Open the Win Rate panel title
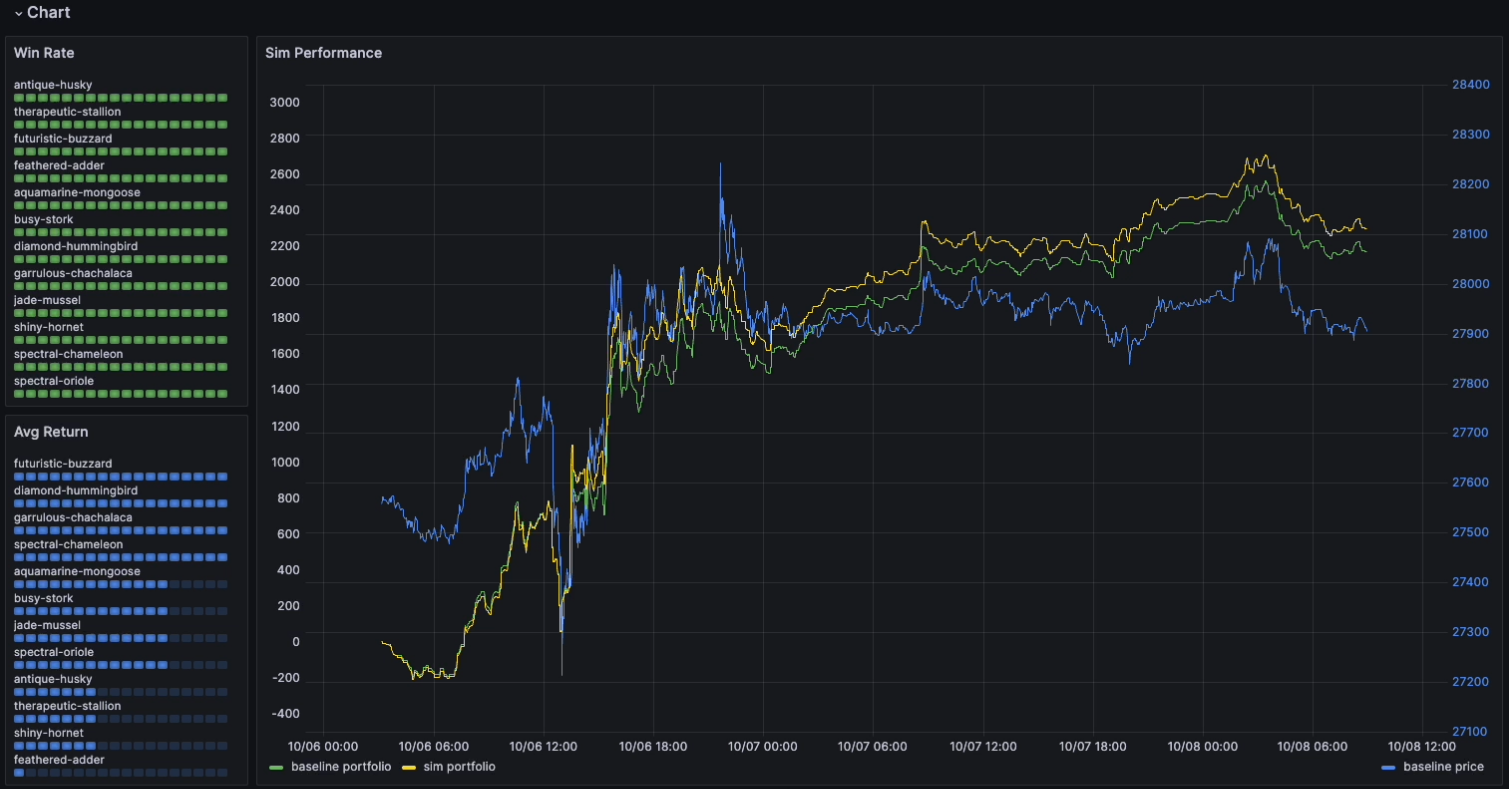Image resolution: width=1509 pixels, height=789 pixels. tap(44, 53)
